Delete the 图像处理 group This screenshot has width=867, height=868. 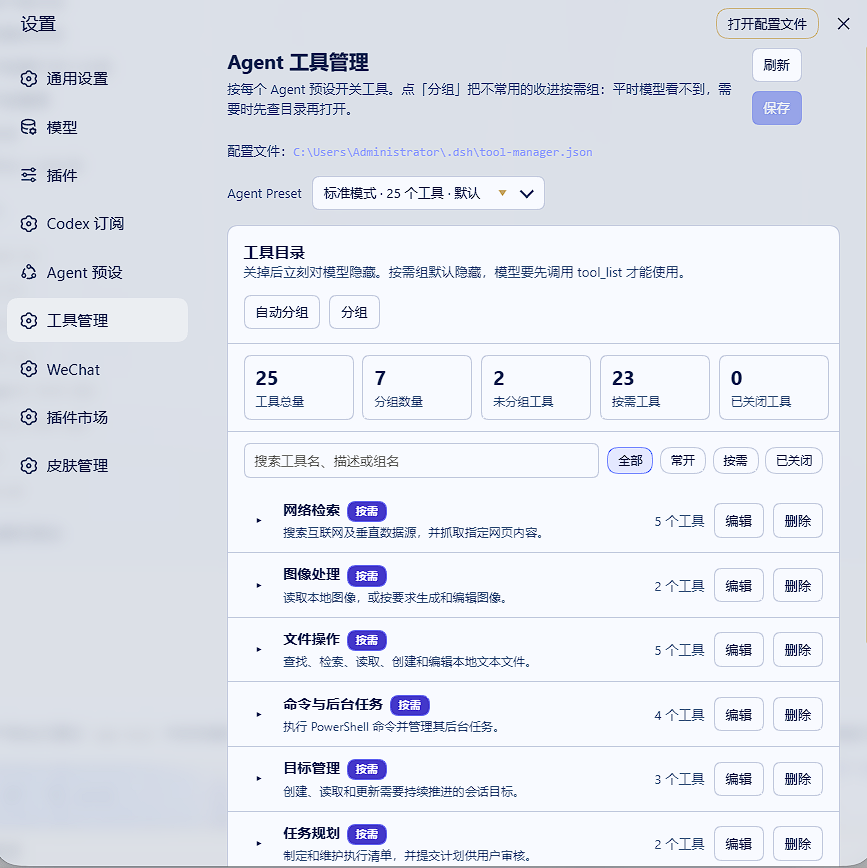tap(798, 585)
